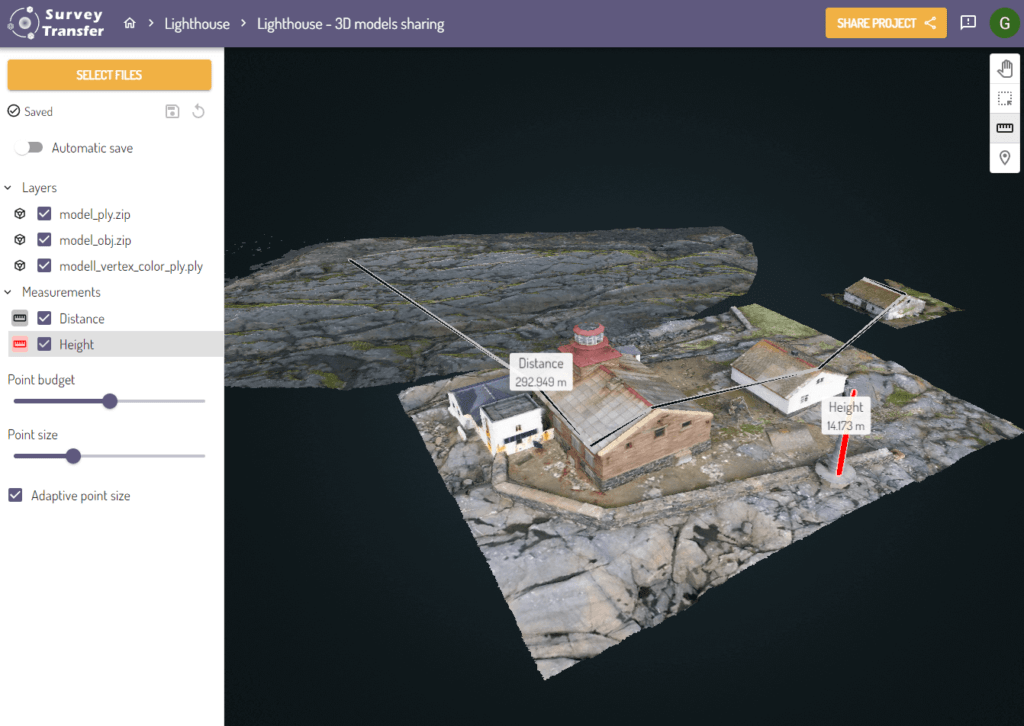
Task: Click the location pin marker tool
Action: pyautogui.click(x=1005, y=158)
